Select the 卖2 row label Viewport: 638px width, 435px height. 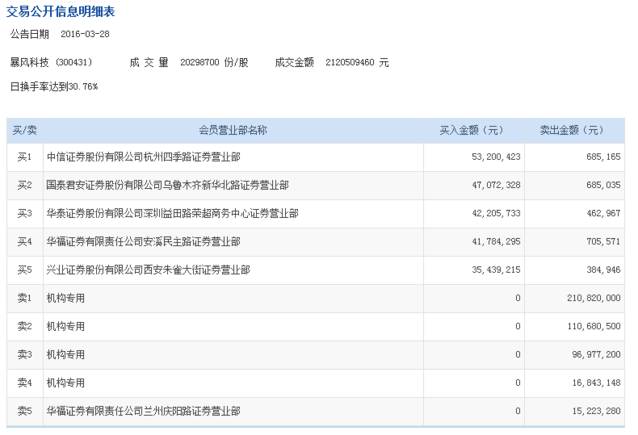tap(24, 326)
